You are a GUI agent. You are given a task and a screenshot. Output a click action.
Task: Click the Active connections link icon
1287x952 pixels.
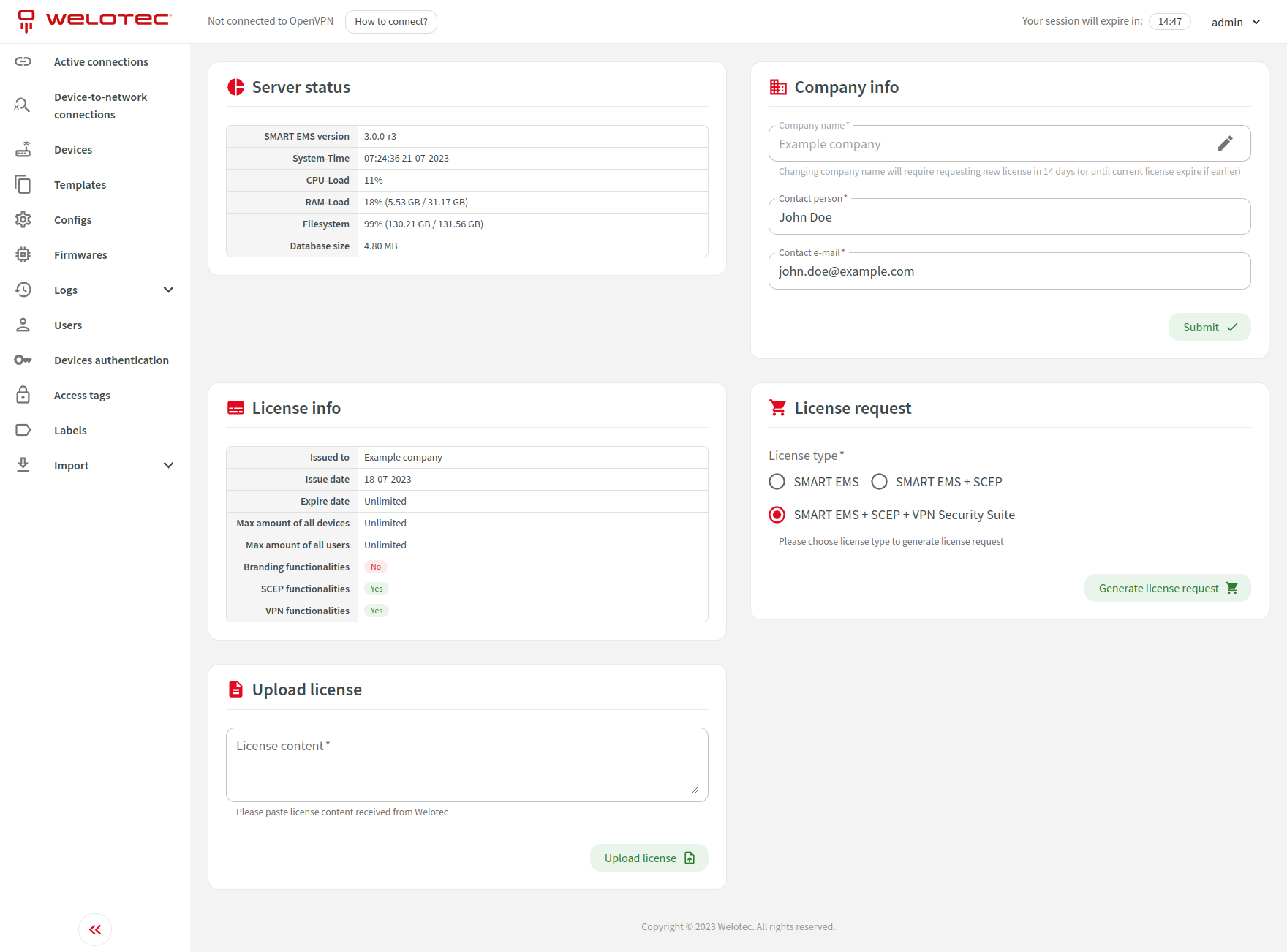[23, 62]
